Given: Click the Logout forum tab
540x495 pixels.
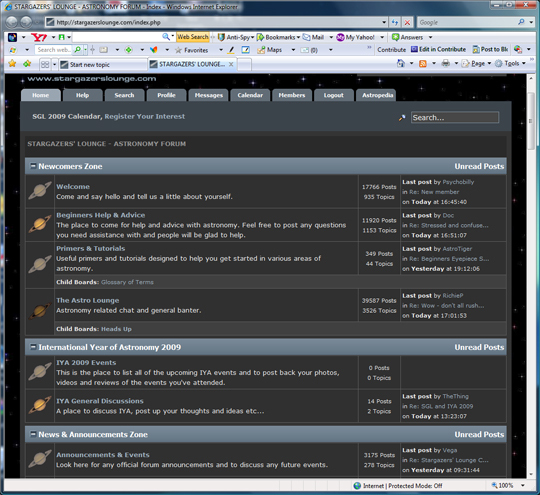Looking at the screenshot, I should [334, 95].
